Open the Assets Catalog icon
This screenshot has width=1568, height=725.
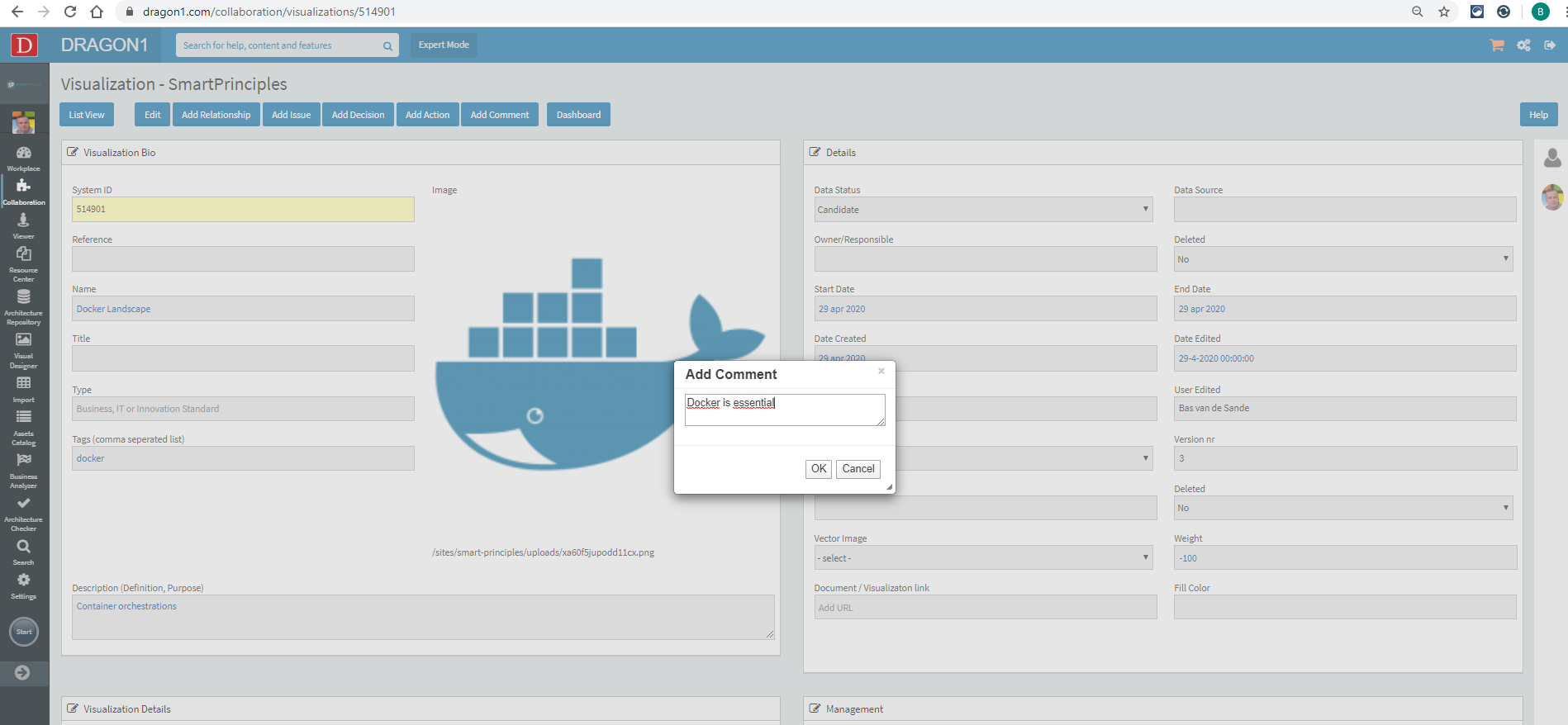point(23,422)
